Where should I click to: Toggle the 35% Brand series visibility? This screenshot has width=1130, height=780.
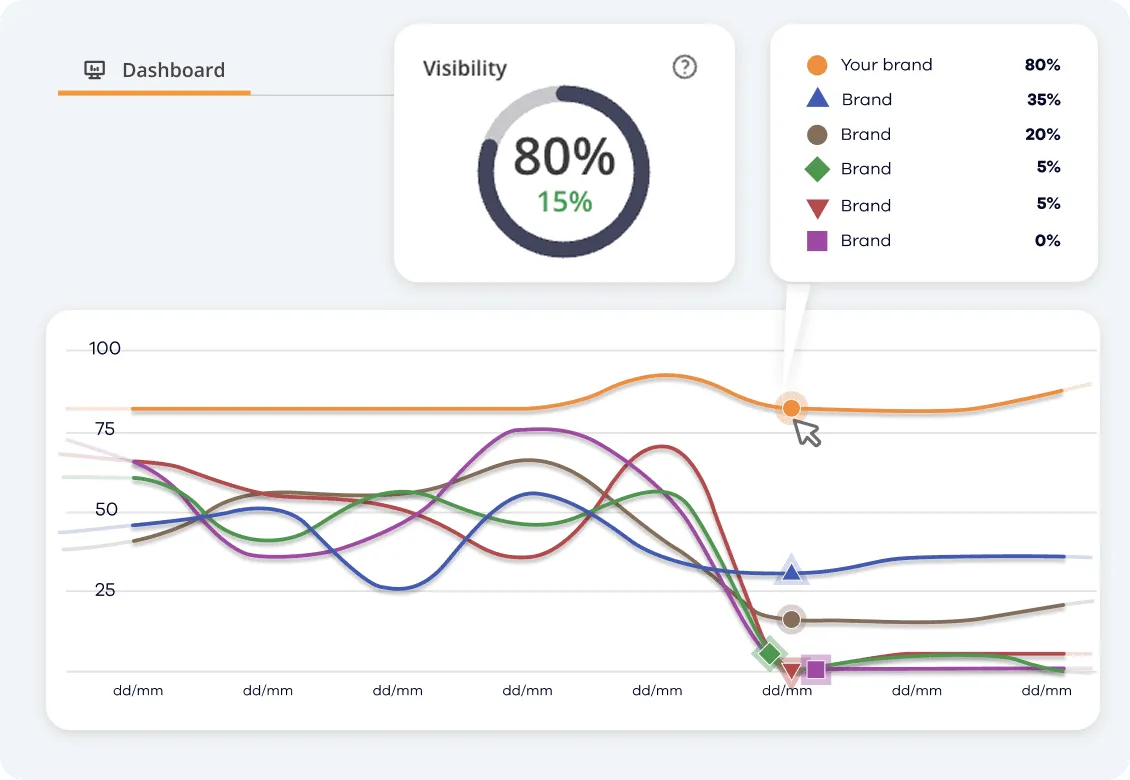(x=868, y=98)
